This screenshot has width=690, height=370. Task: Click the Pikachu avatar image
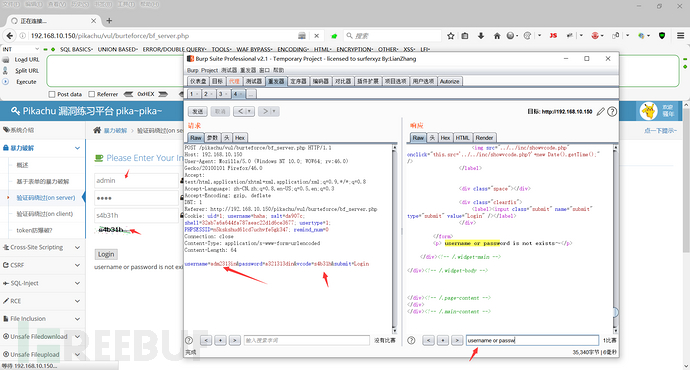click(x=649, y=111)
